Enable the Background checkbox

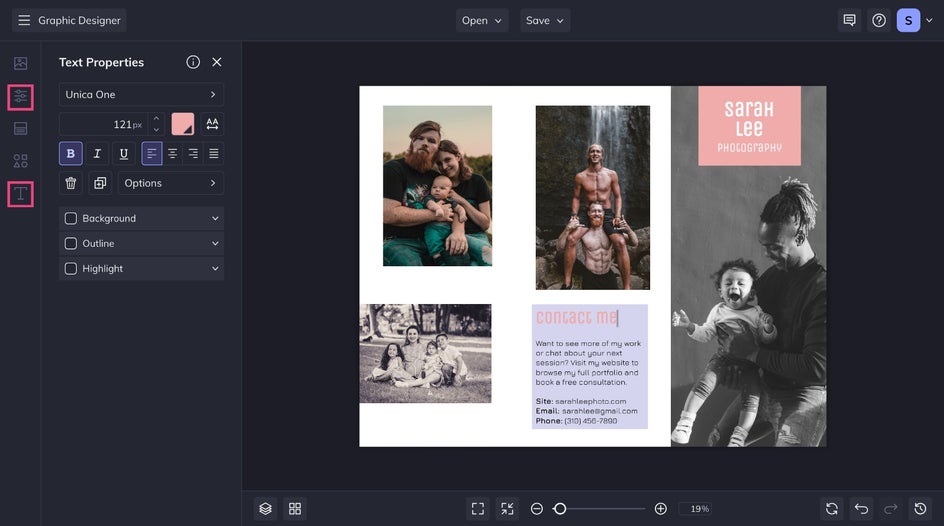70,218
